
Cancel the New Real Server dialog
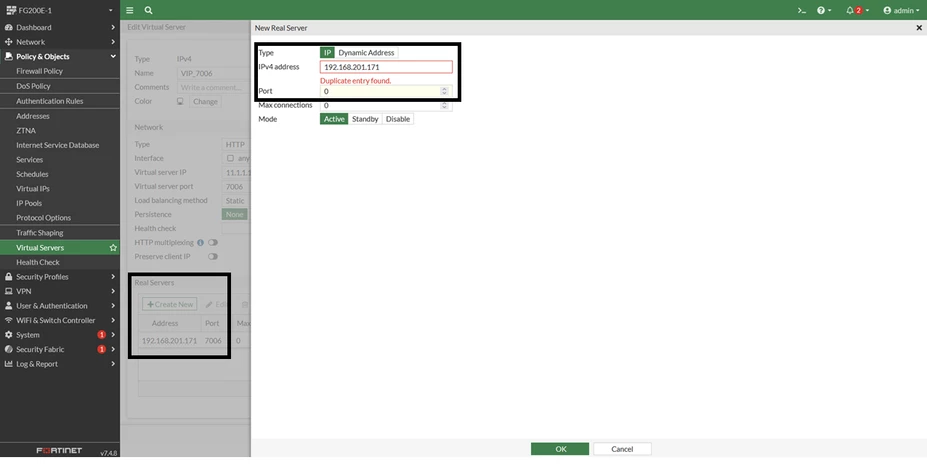click(x=622, y=449)
